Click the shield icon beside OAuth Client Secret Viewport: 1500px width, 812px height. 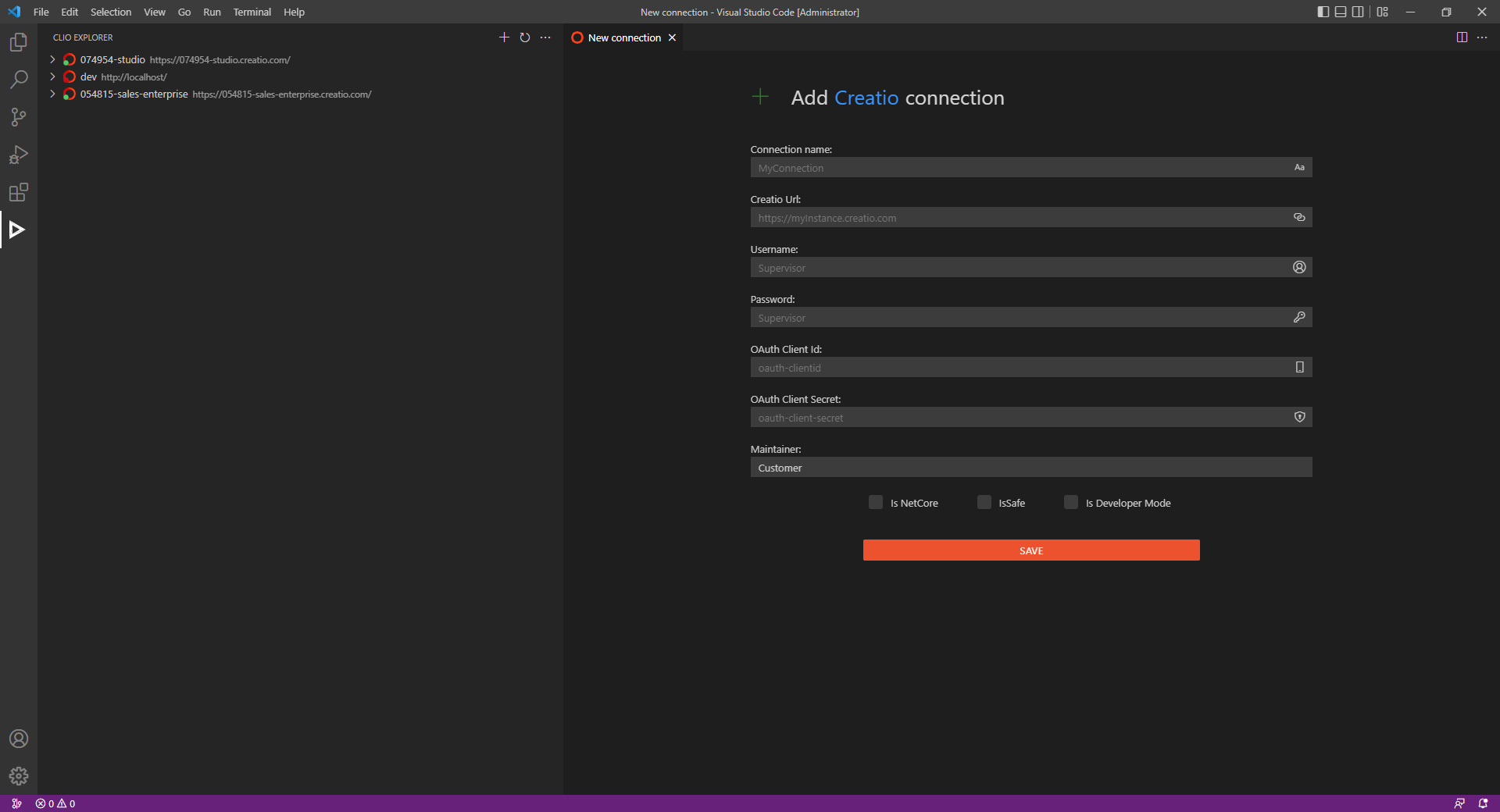point(1298,417)
